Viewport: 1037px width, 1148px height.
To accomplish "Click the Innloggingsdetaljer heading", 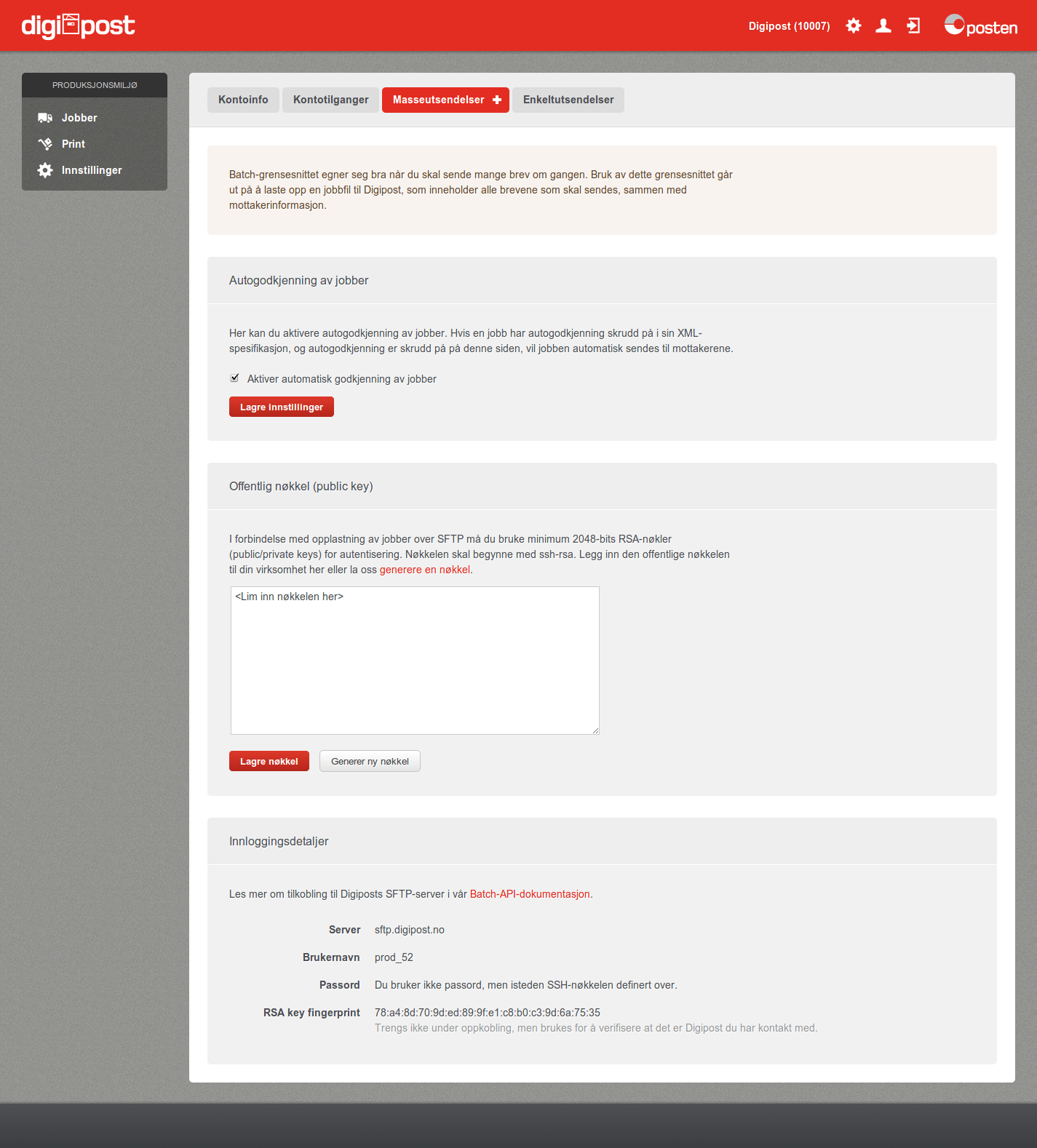I will click(279, 841).
